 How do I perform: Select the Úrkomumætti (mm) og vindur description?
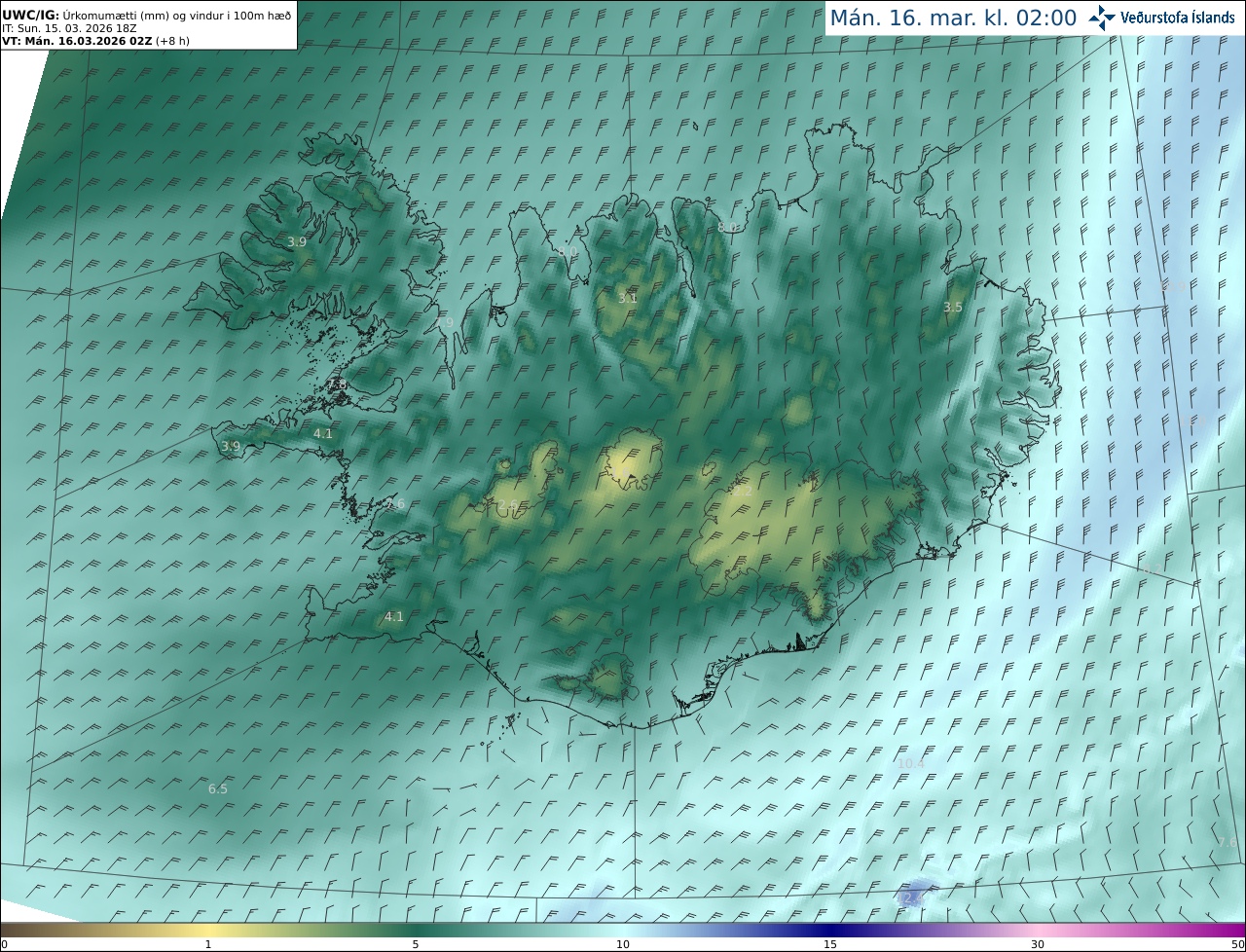pos(177,16)
